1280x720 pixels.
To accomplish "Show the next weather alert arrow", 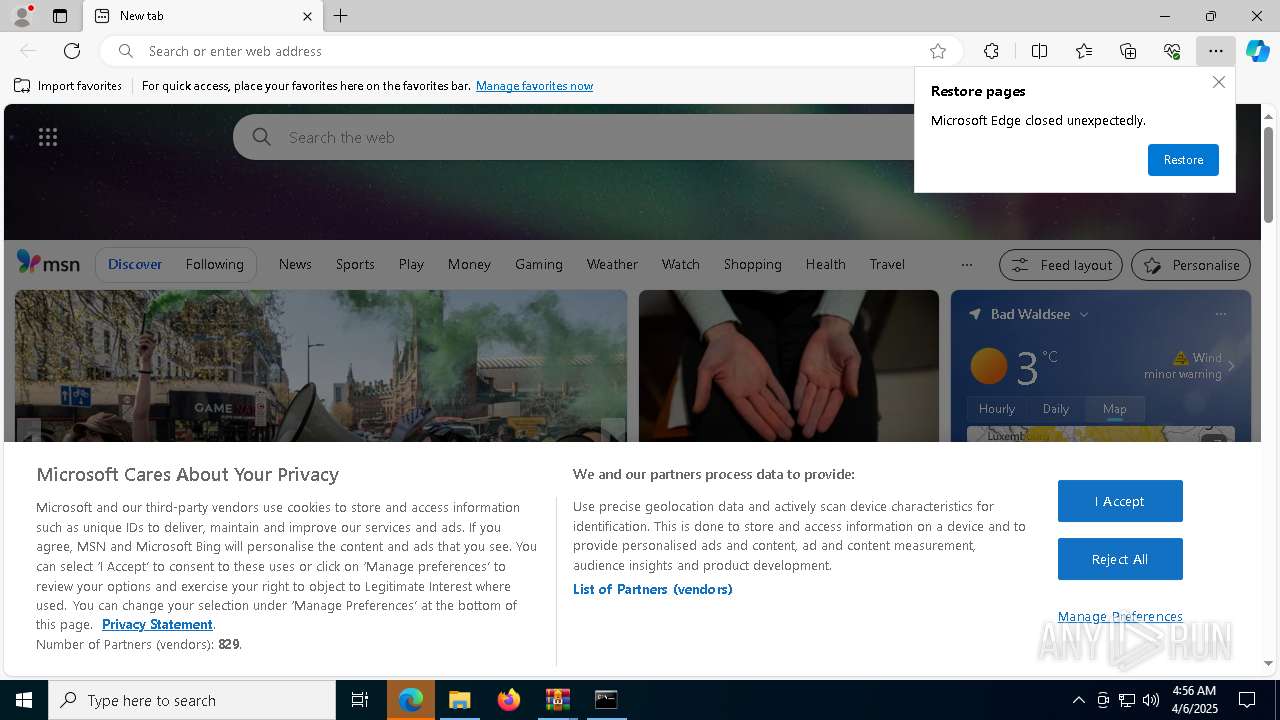I will [1231, 366].
